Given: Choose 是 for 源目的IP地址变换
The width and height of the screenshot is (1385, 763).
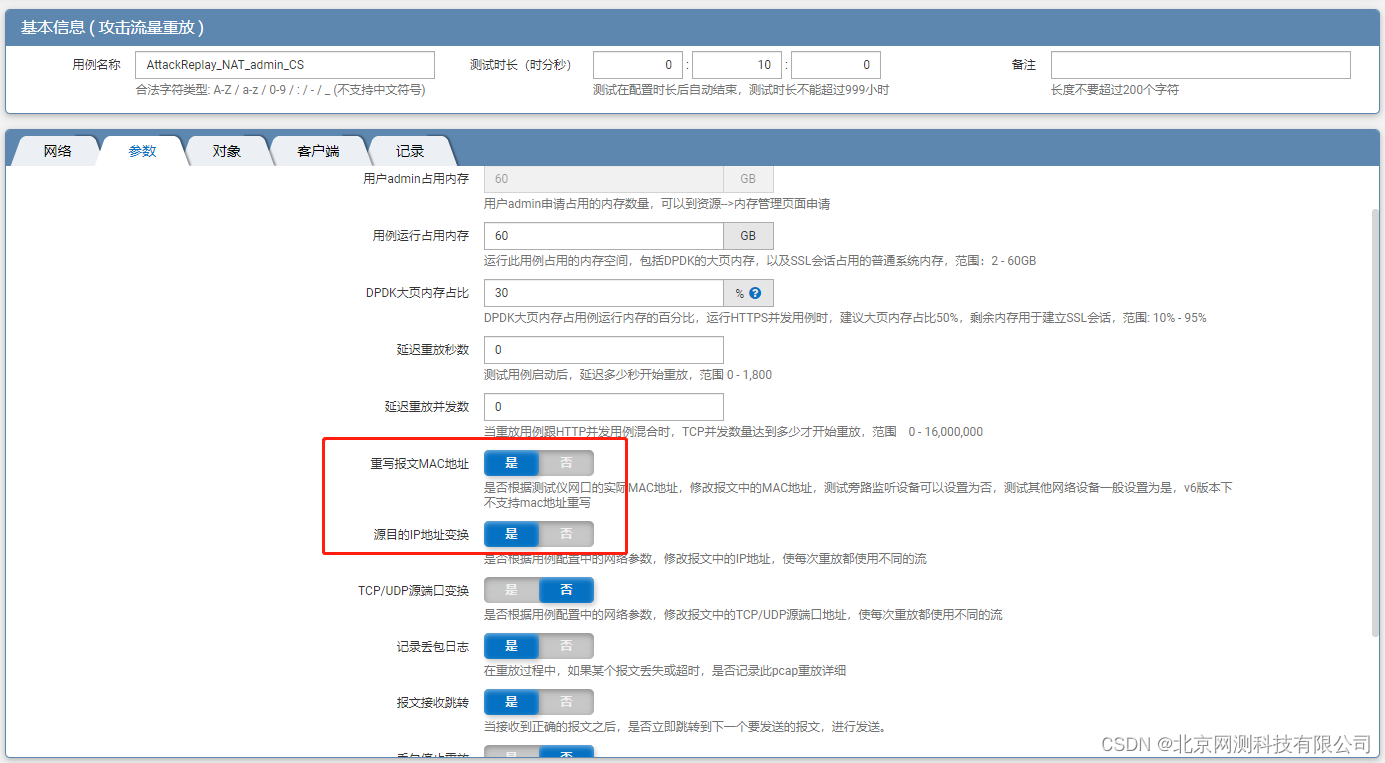Looking at the screenshot, I should (511, 534).
